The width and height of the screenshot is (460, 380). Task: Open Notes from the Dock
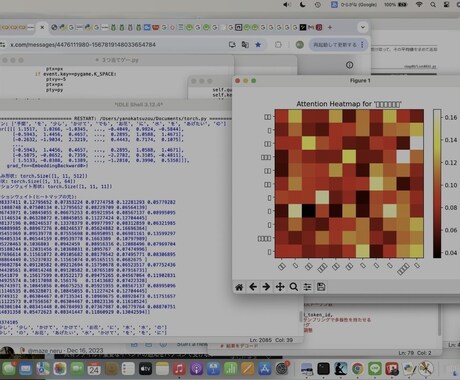click(x=162, y=369)
